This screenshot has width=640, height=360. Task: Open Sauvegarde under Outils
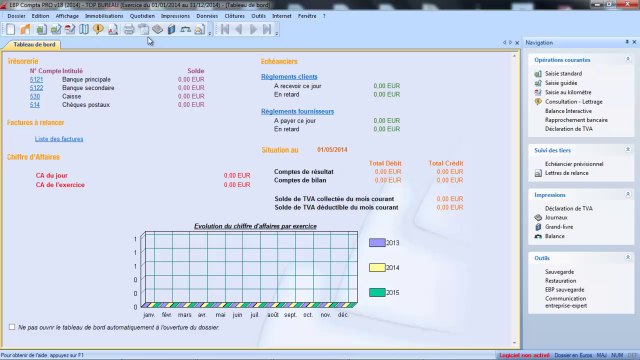(559, 272)
